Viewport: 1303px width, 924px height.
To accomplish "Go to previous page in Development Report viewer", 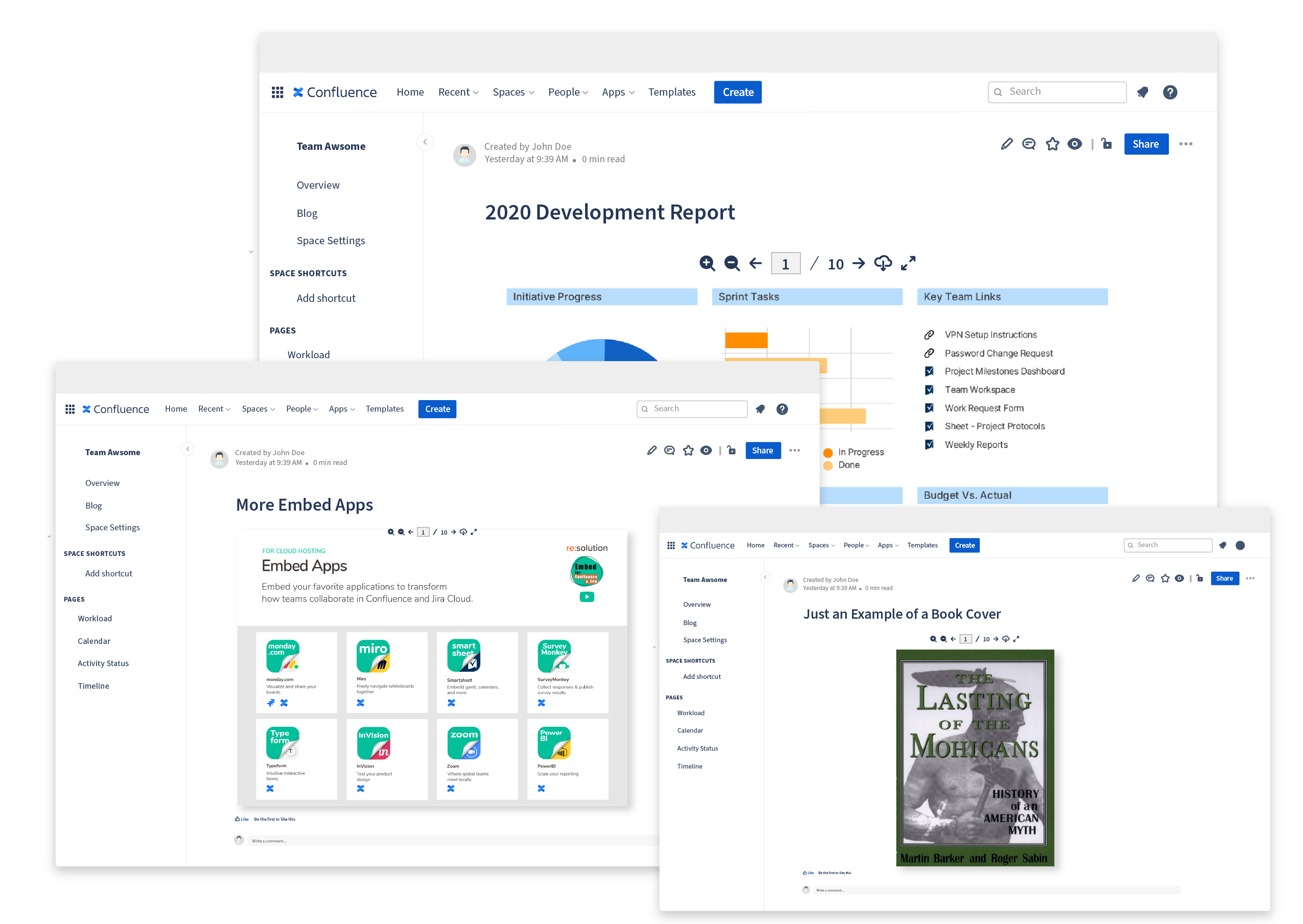I will tap(755, 263).
